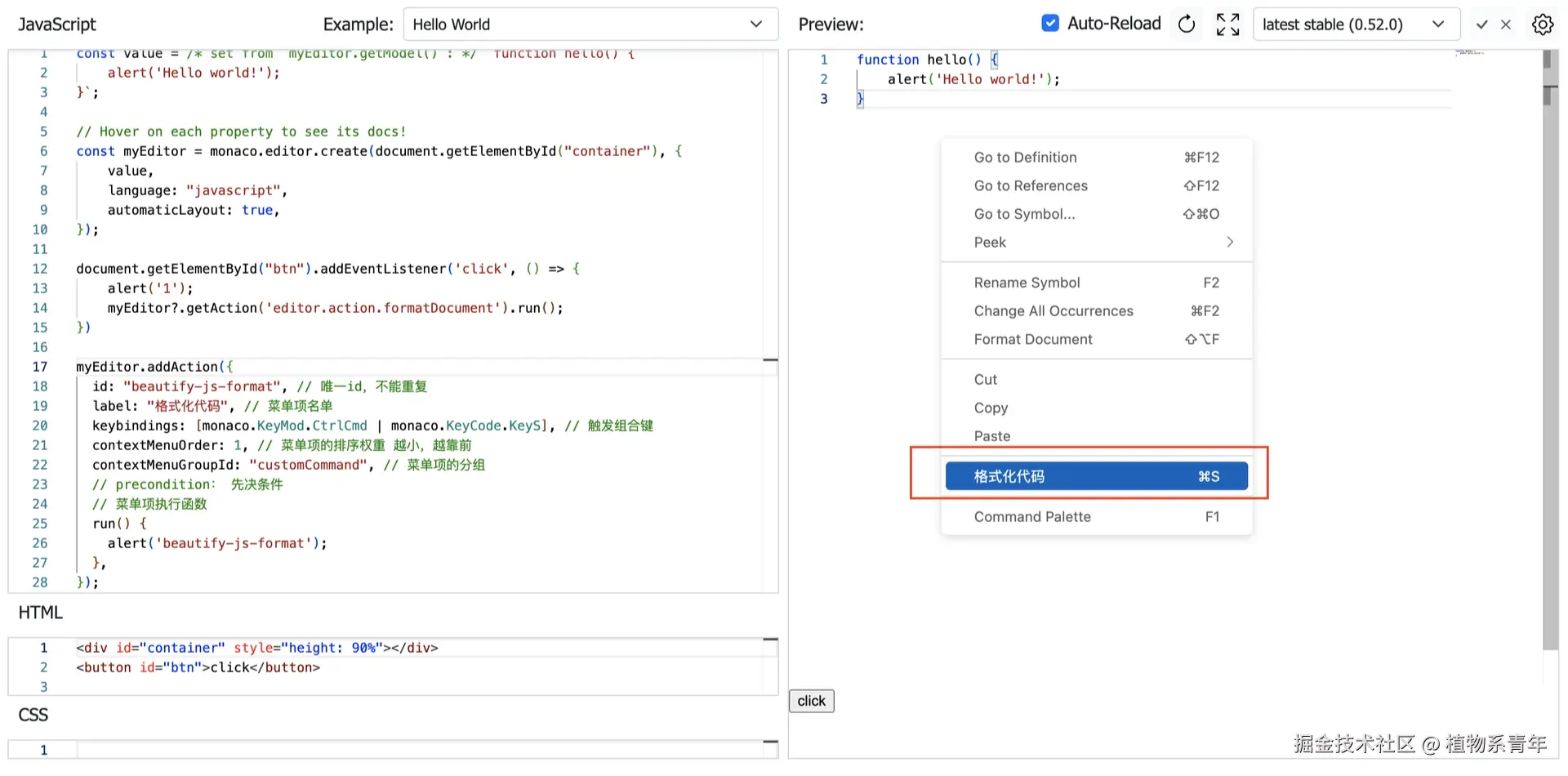Viewport: 1568px width, 776px height.
Task: Click the X icon beside version selector
Action: click(1506, 25)
